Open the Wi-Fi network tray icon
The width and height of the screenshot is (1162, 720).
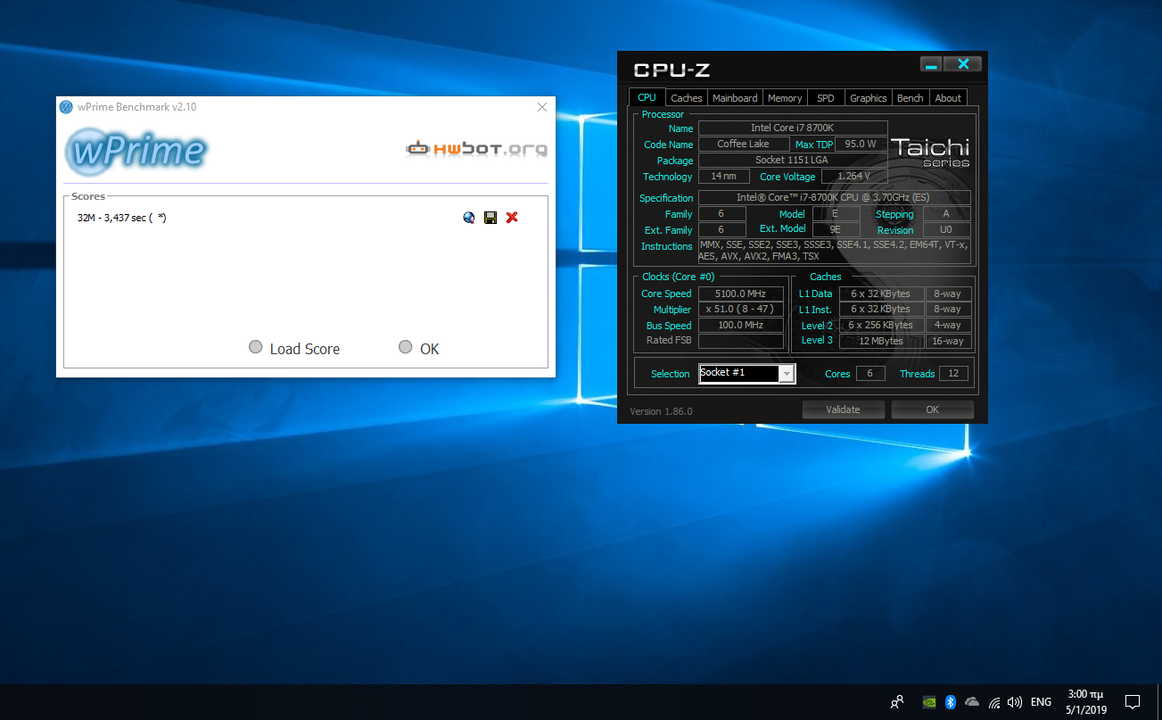click(x=994, y=701)
